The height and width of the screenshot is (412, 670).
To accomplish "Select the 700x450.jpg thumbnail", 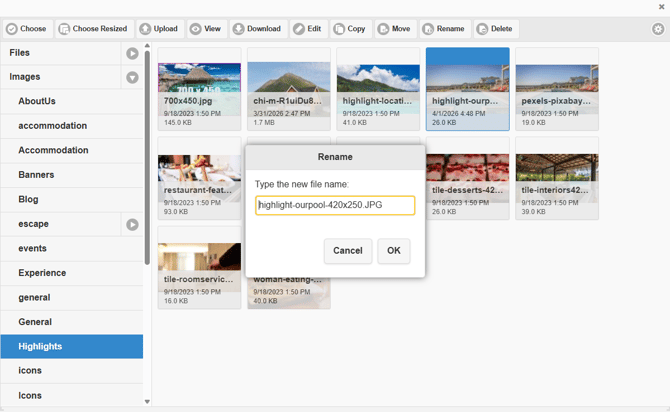I will point(199,88).
